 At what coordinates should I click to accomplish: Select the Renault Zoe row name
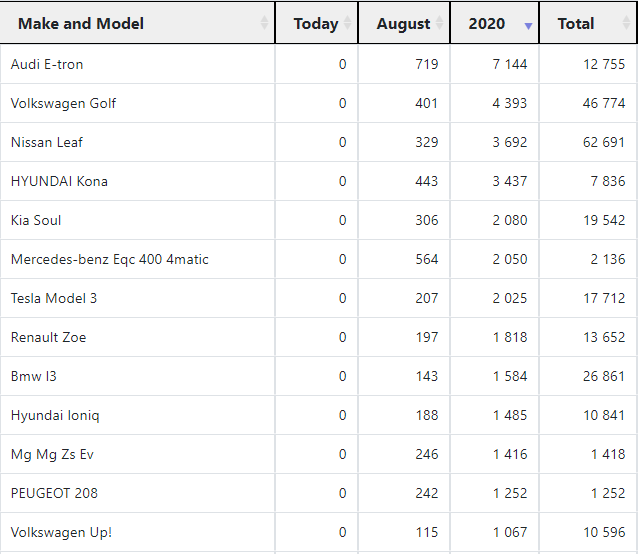(48, 337)
